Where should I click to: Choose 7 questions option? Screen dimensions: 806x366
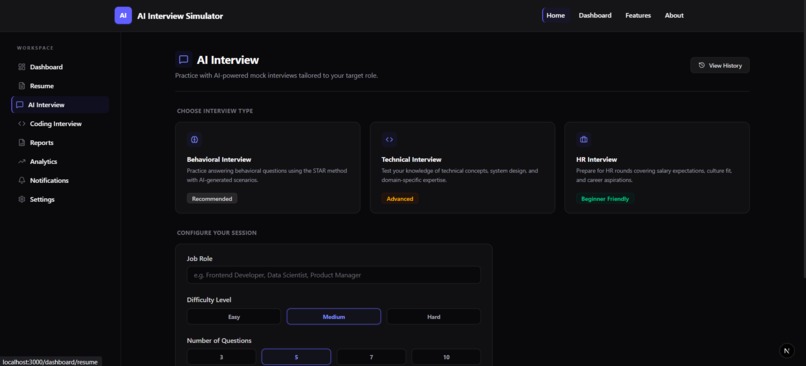coord(371,357)
